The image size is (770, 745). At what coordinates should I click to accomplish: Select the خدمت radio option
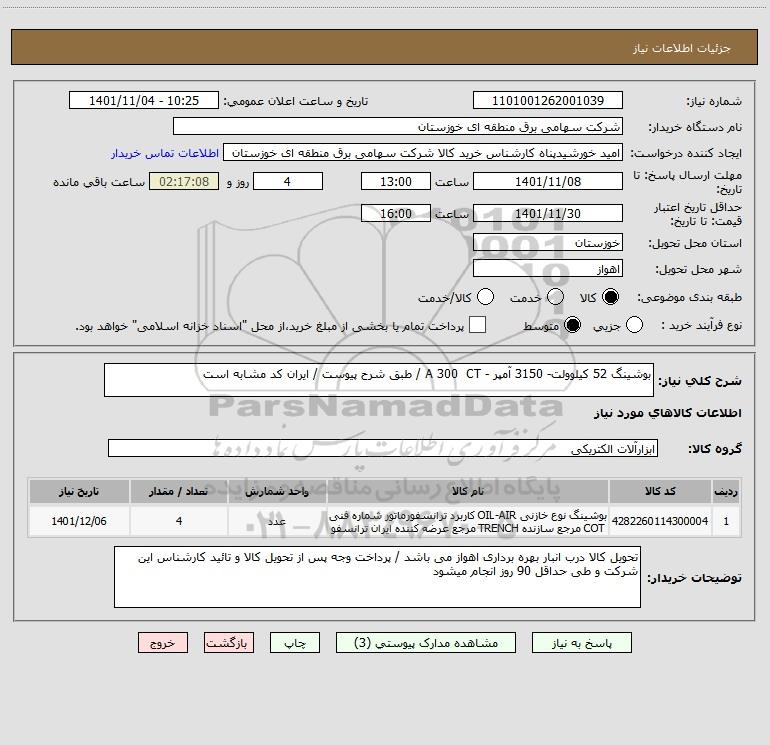click(x=548, y=297)
